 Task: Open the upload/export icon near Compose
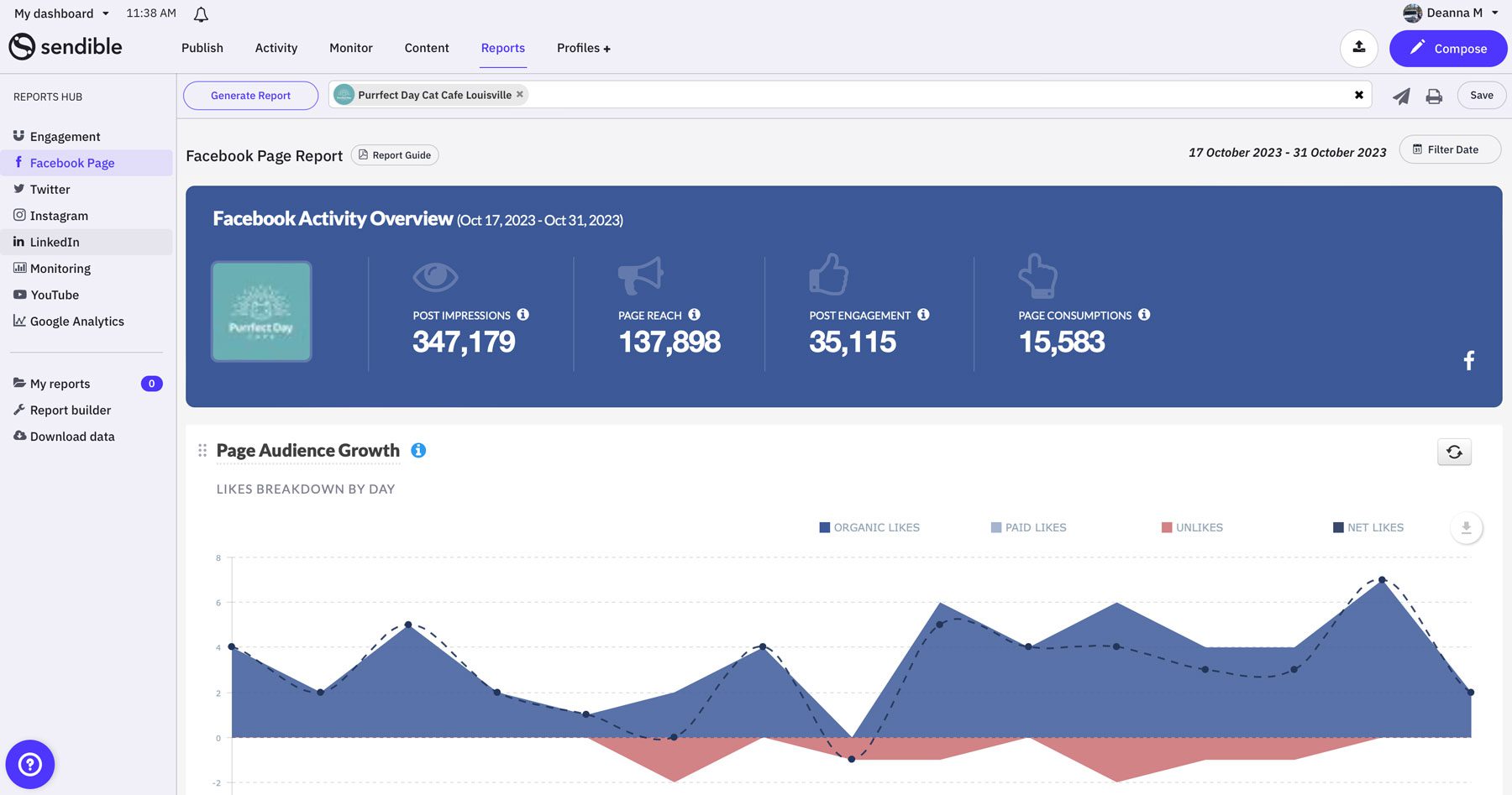pyautogui.click(x=1358, y=48)
